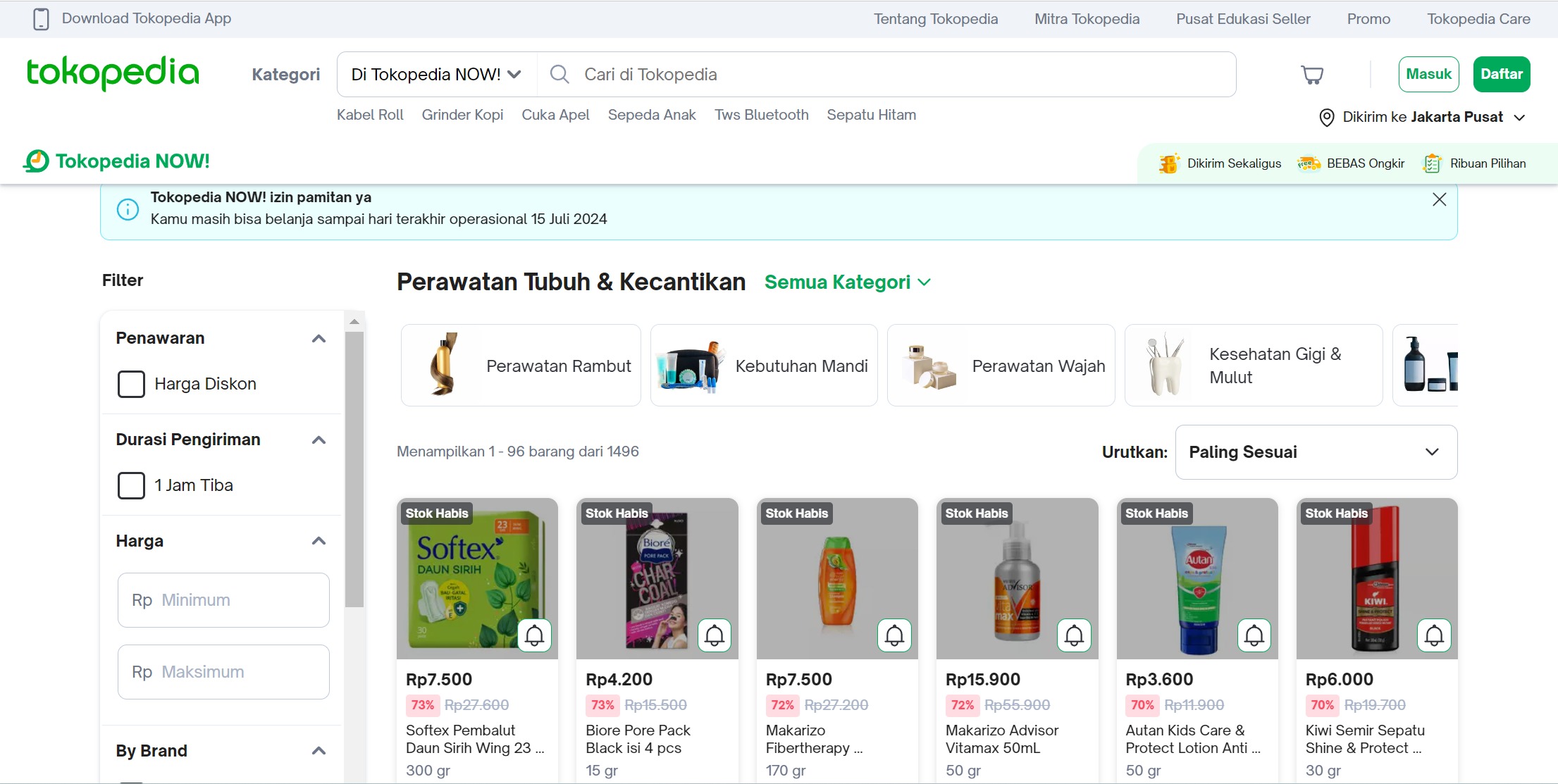Click the location pin icon
The height and width of the screenshot is (784, 1558).
tap(1326, 118)
